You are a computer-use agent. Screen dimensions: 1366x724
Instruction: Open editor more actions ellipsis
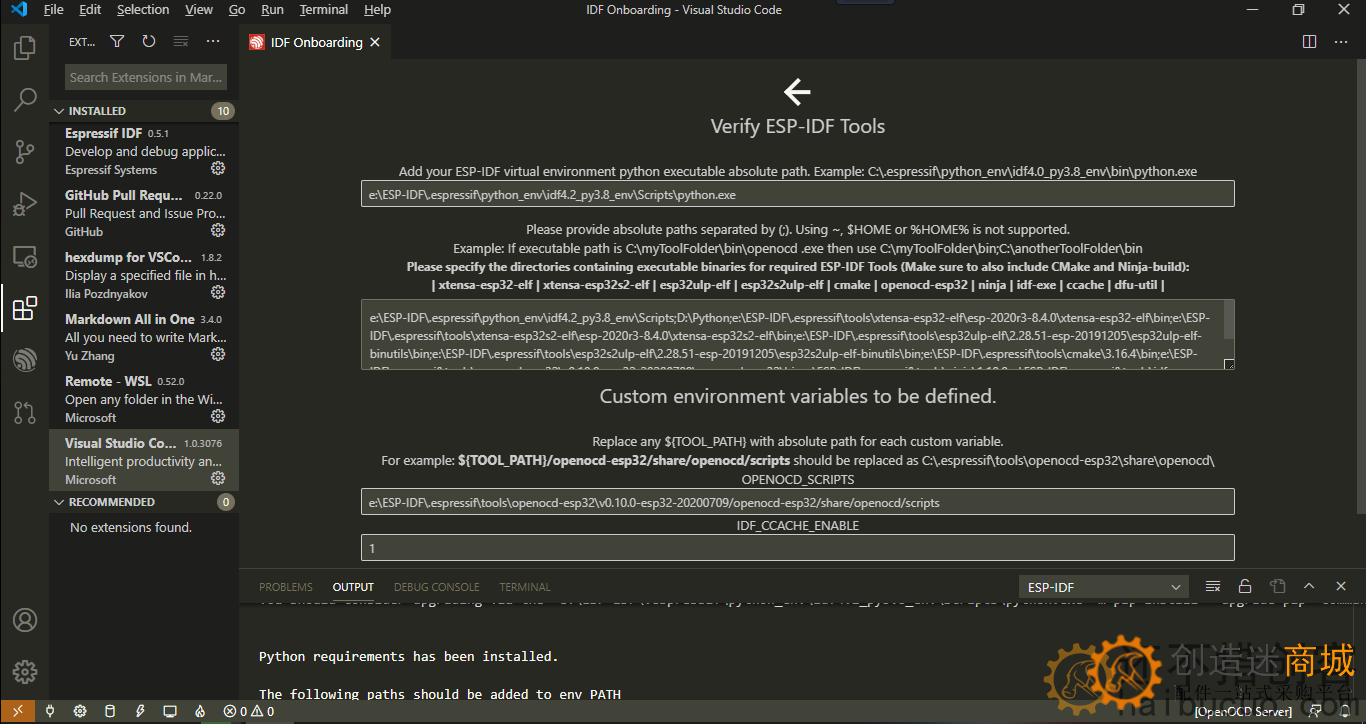[x=1341, y=42]
